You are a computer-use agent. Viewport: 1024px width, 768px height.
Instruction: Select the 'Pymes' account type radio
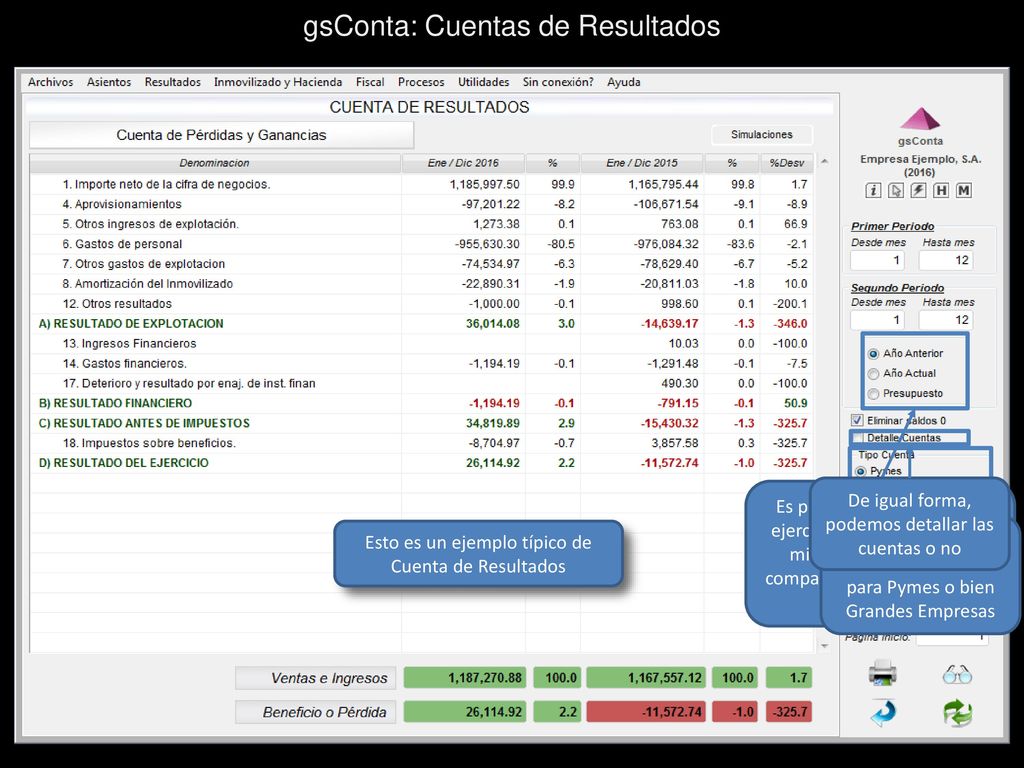click(x=861, y=472)
